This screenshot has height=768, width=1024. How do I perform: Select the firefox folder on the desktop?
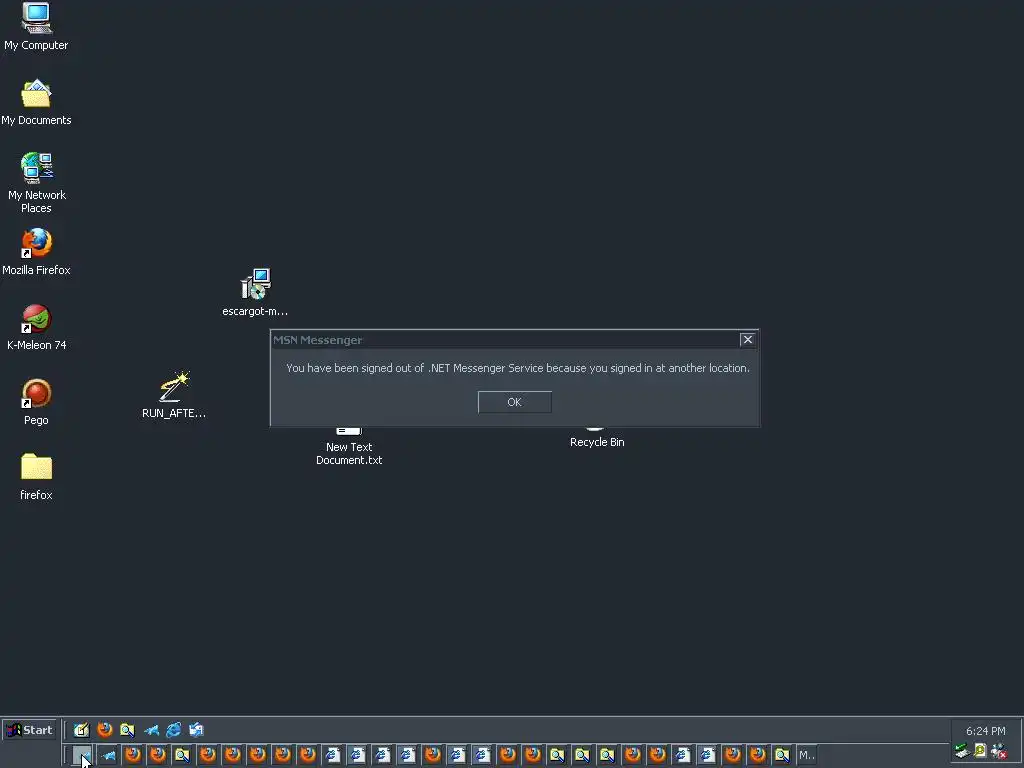tap(37, 477)
